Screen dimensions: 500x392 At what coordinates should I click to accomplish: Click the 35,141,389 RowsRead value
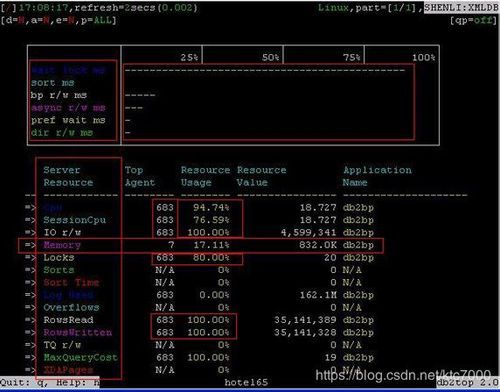pos(305,320)
